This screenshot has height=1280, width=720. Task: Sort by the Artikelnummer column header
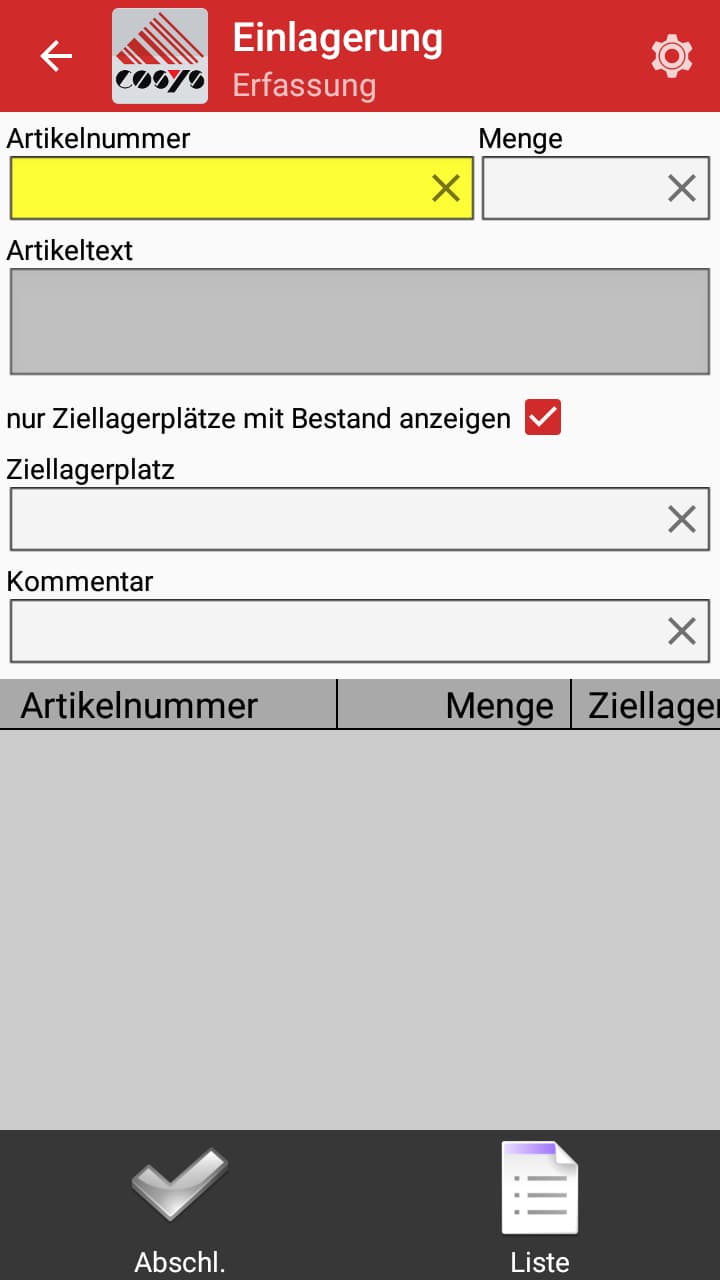coord(168,705)
